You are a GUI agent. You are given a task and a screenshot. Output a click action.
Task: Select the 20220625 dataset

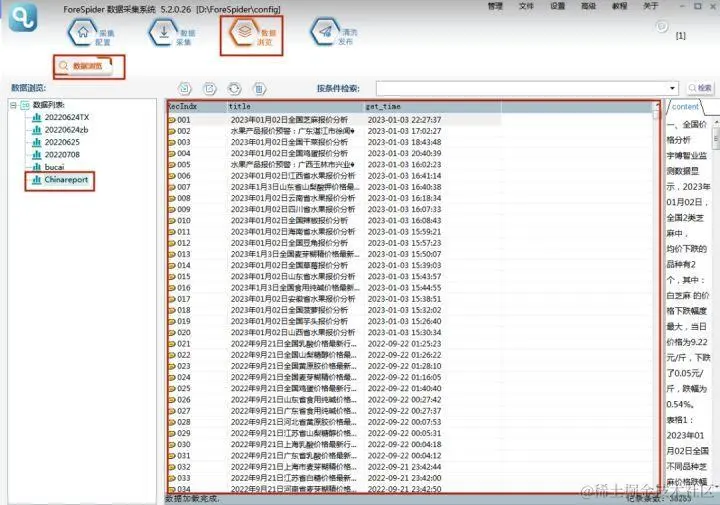(x=62, y=142)
